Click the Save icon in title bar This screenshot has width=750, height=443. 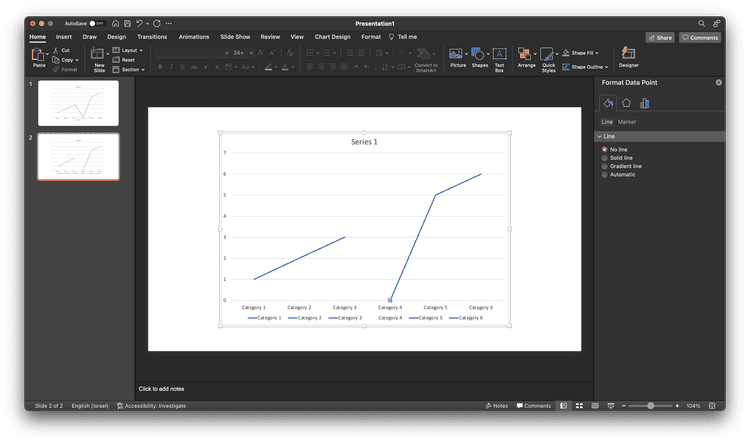tap(127, 23)
